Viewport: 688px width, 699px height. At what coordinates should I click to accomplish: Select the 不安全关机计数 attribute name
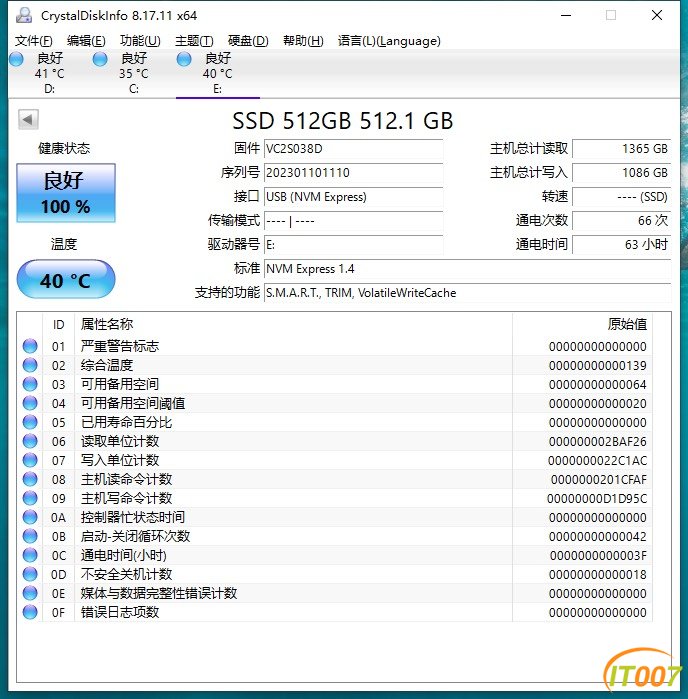[x=126, y=574]
